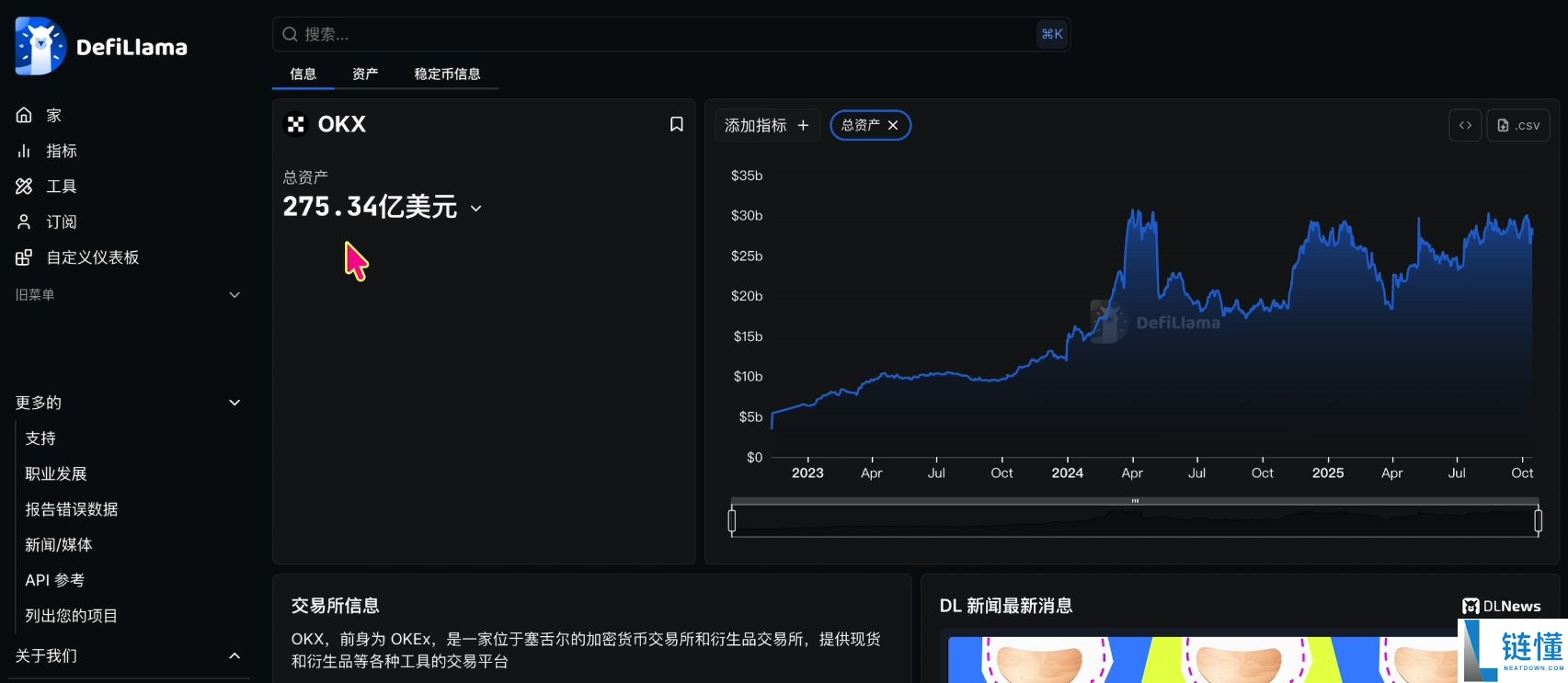Viewport: 1568px width, 683px height.
Task: Click the 2025 axis label
Action: 1328,472
